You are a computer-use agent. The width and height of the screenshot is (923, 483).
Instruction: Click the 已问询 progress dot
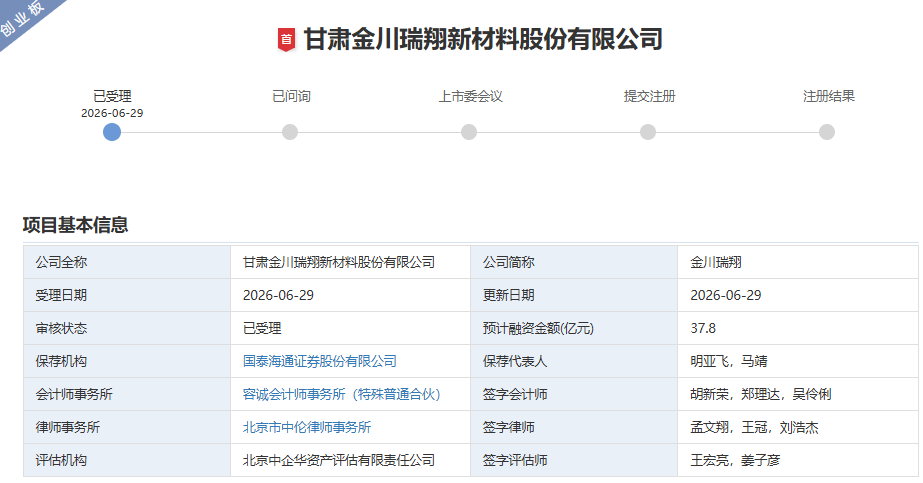pyautogui.click(x=290, y=132)
